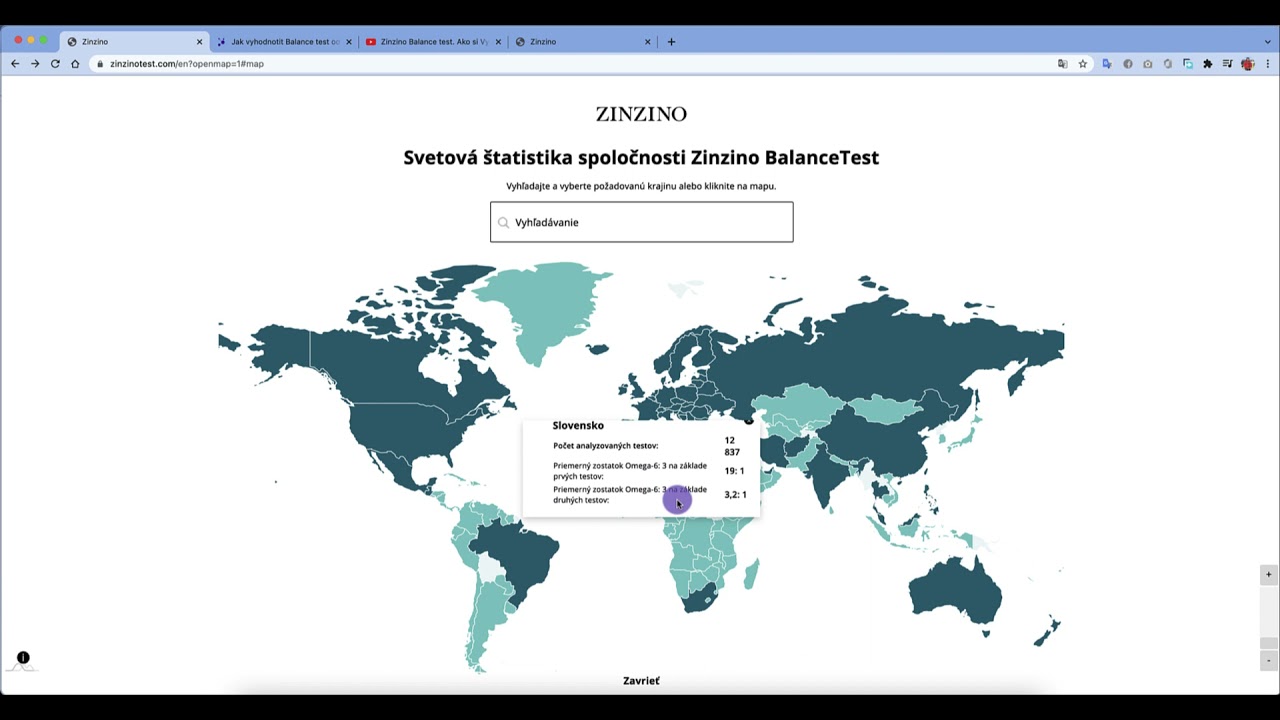Zoom out the map with minus

1269,661
